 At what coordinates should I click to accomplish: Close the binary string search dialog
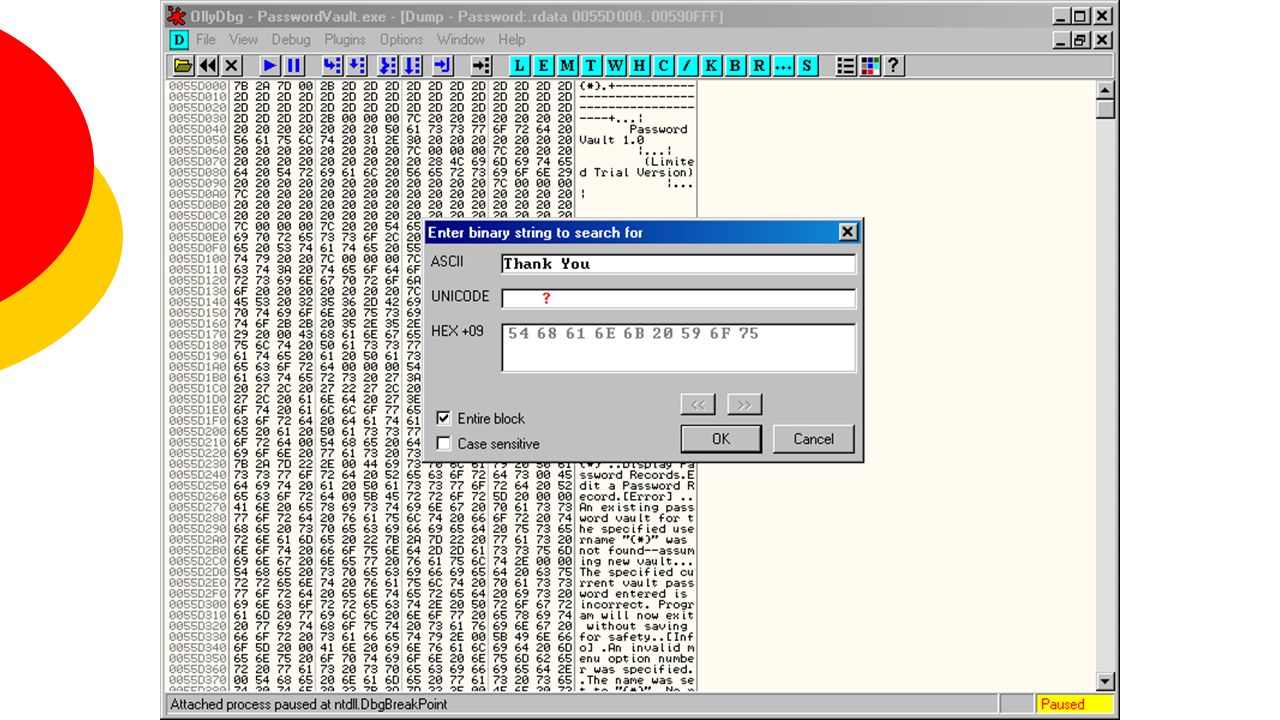click(848, 232)
